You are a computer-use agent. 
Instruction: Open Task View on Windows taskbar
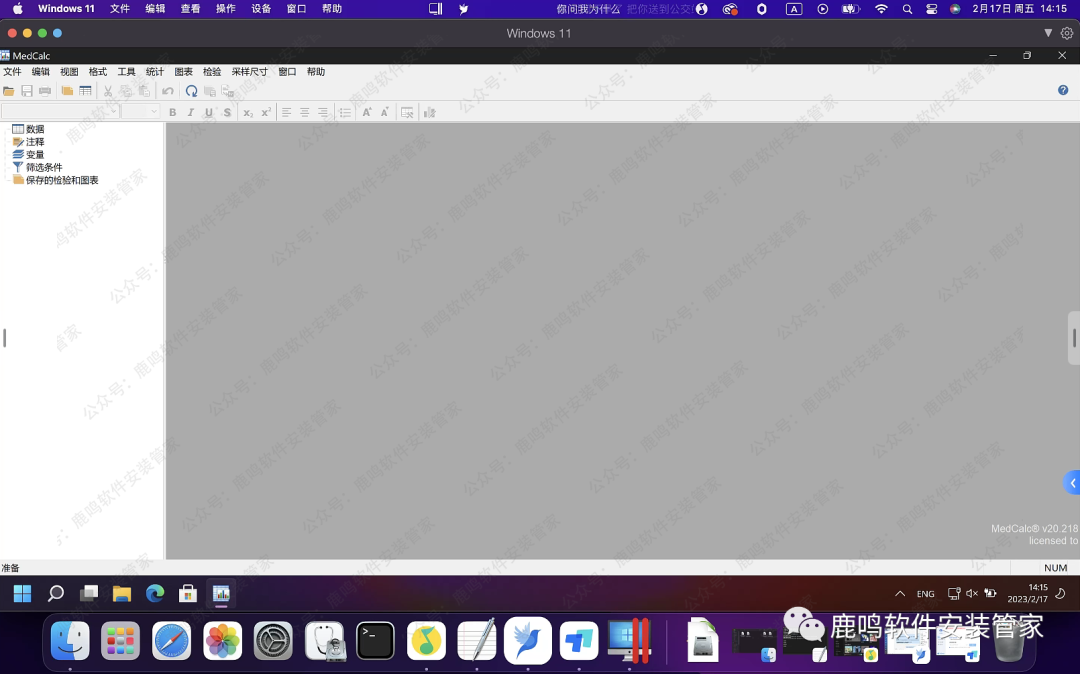[89, 593]
